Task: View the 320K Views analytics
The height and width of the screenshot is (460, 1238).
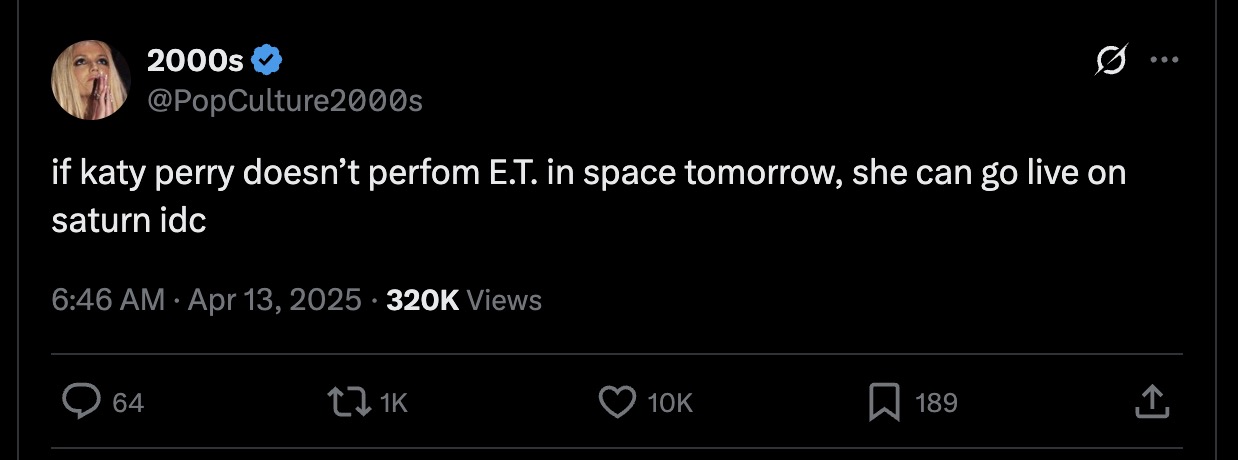Action: pyautogui.click(x=464, y=300)
